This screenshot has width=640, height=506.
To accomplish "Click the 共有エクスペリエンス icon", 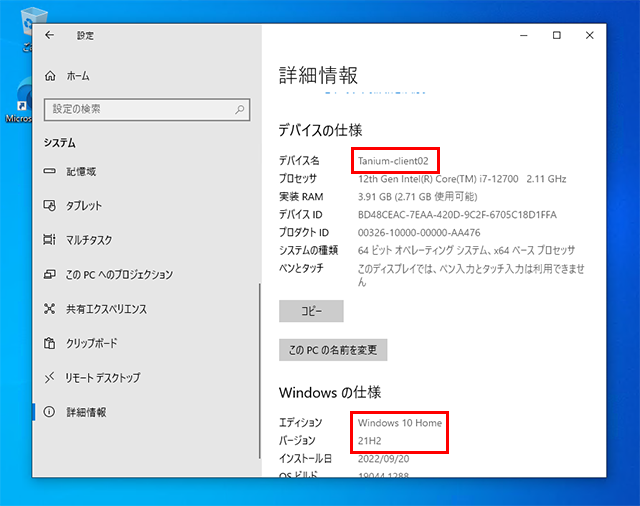I will click(x=49, y=309).
